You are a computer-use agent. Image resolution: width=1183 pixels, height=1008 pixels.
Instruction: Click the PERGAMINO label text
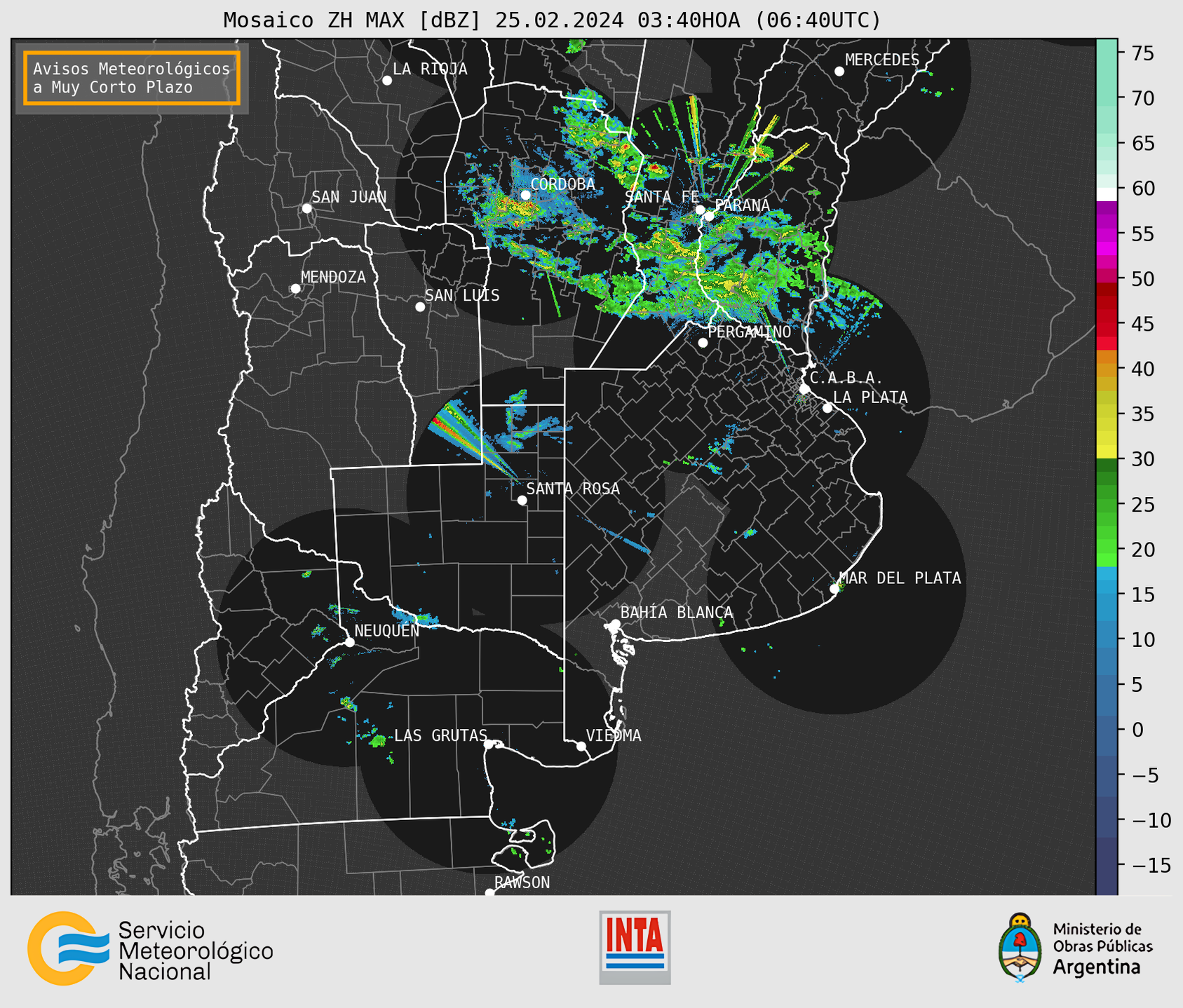point(749,332)
